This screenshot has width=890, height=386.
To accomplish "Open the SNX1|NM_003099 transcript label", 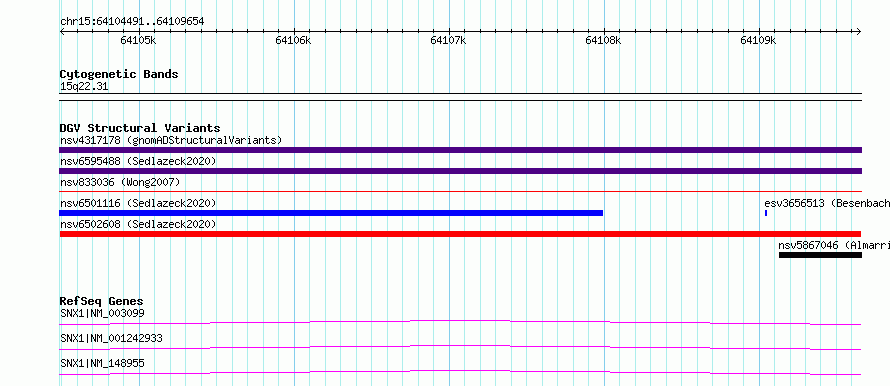I will pos(102,313).
